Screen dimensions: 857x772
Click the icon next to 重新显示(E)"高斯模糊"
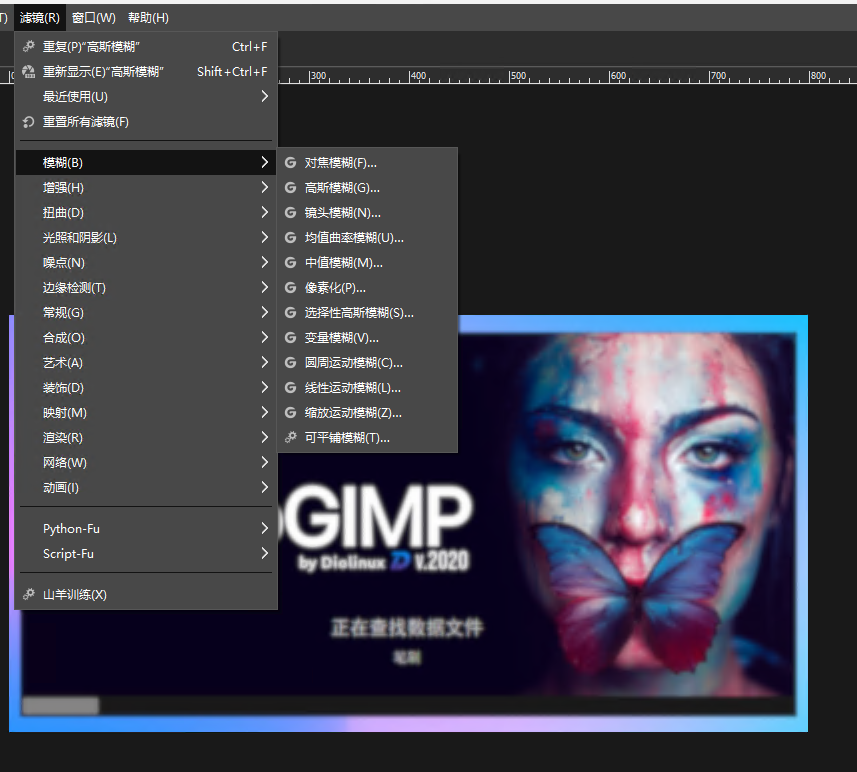point(29,70)
